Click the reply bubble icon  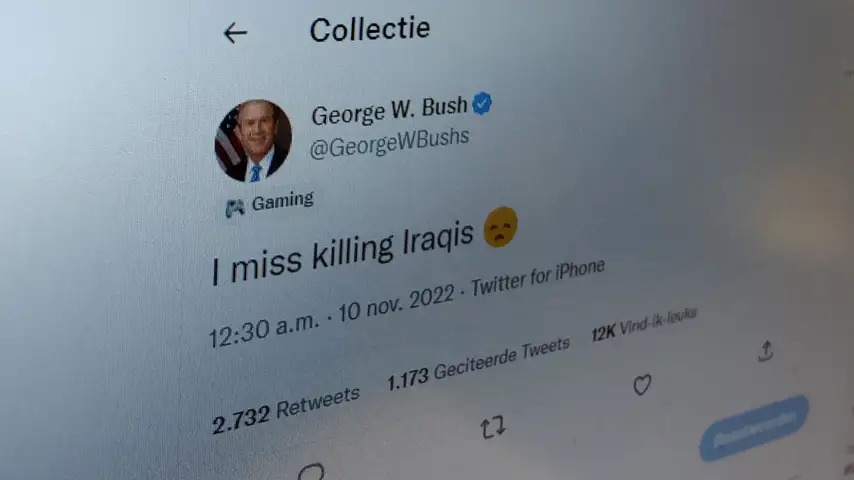point(312,472)
